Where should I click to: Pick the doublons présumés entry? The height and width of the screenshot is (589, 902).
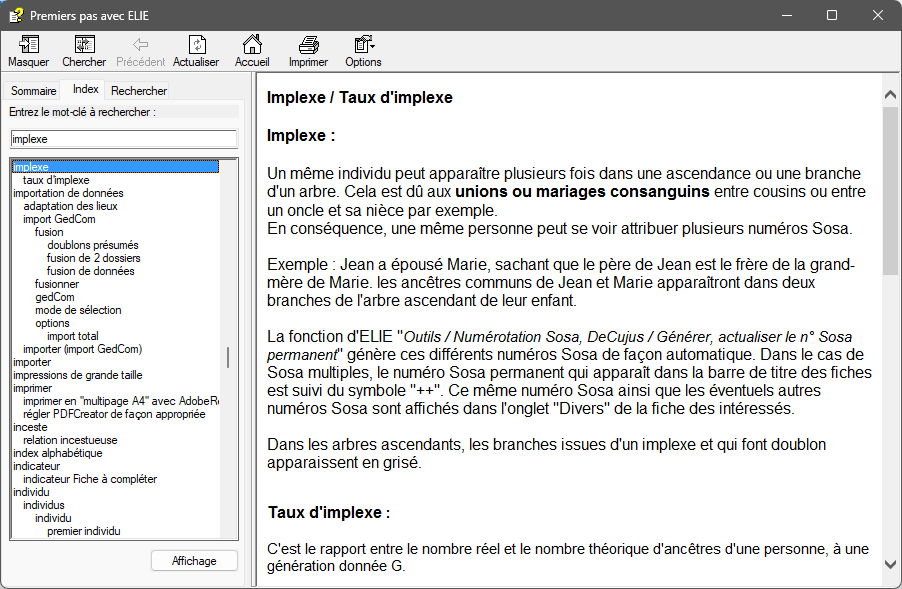(x=93, y=245)
